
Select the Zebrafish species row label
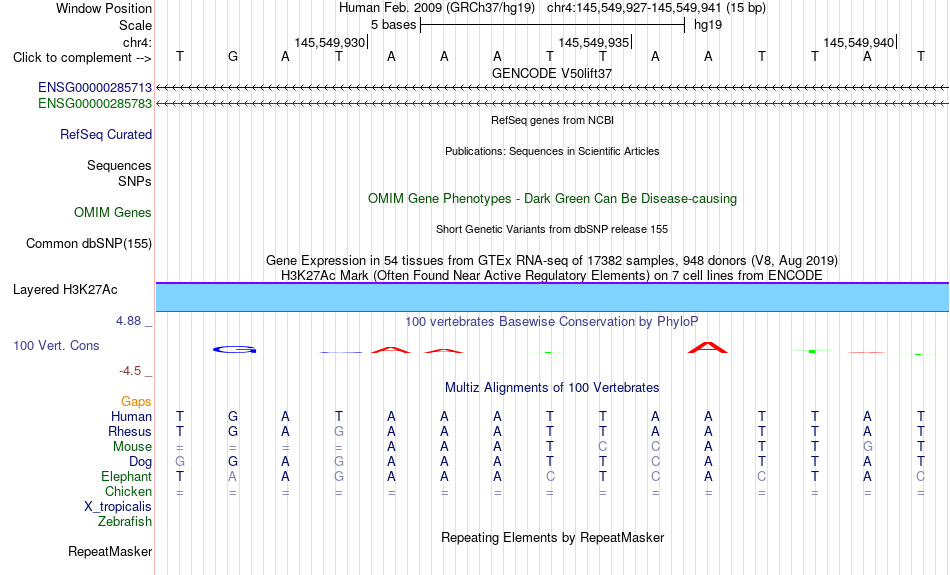pyautogui.click(x=125, y=521)
